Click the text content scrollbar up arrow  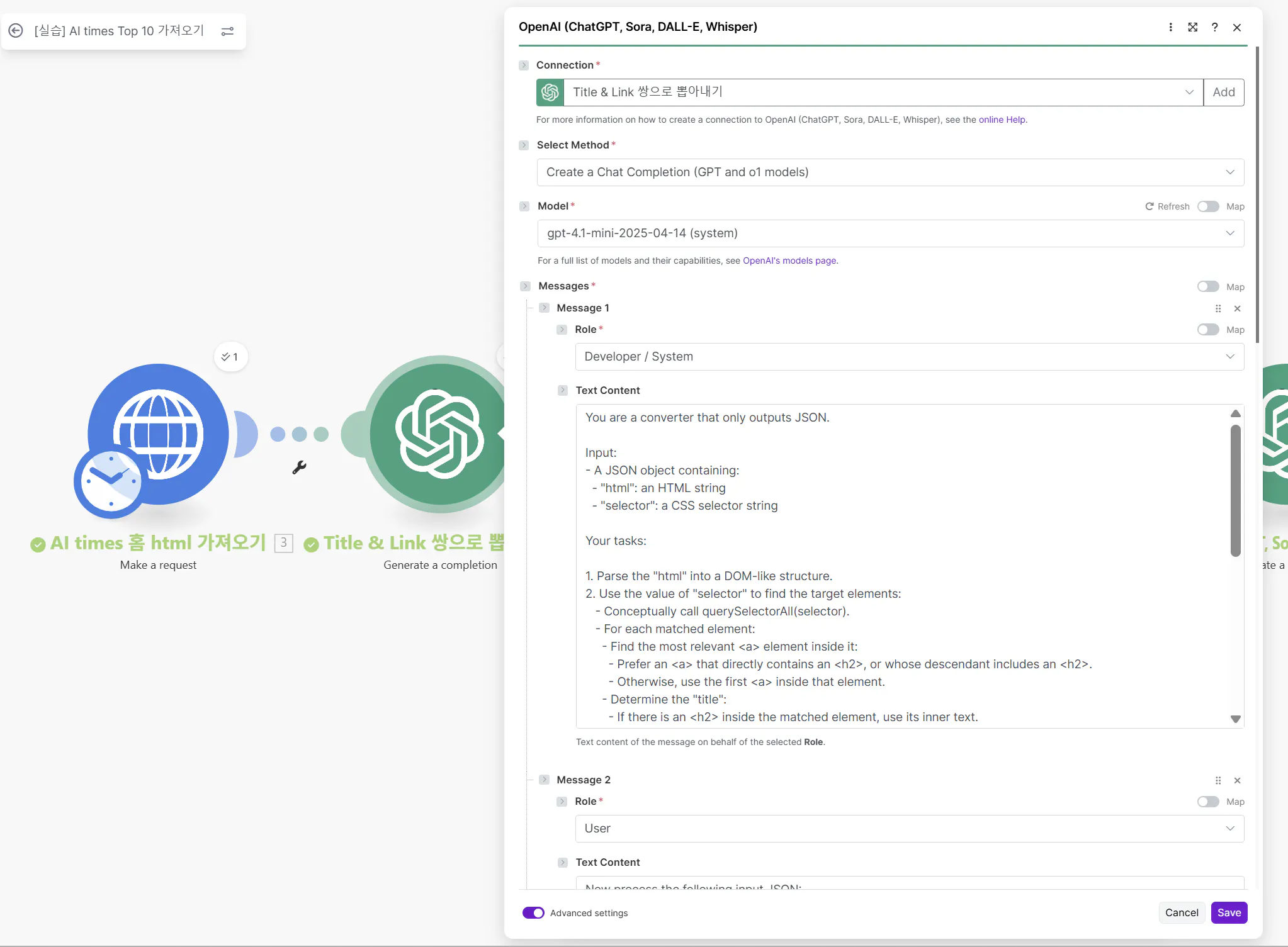coord(1236,413)
